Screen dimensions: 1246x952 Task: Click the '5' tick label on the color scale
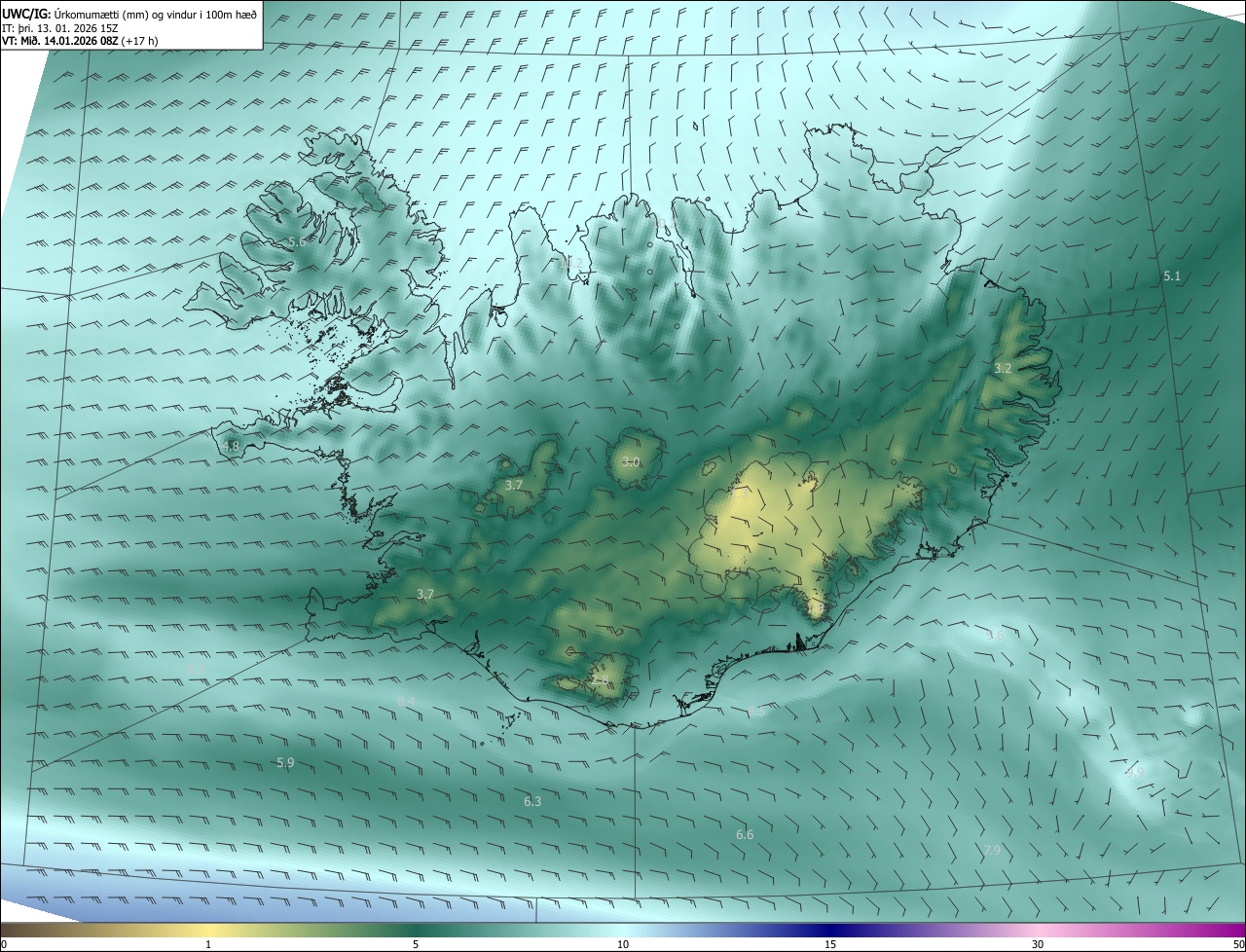tap(416, 945)
